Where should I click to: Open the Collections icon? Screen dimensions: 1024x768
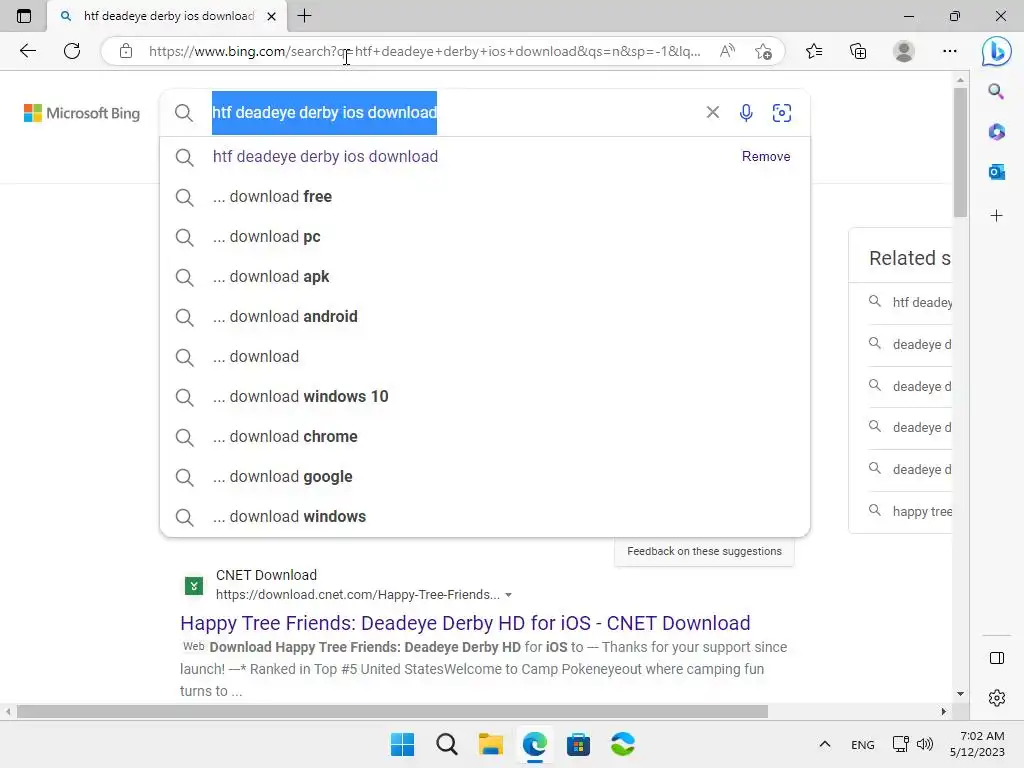pyautogui.click(x=858, y=51)
